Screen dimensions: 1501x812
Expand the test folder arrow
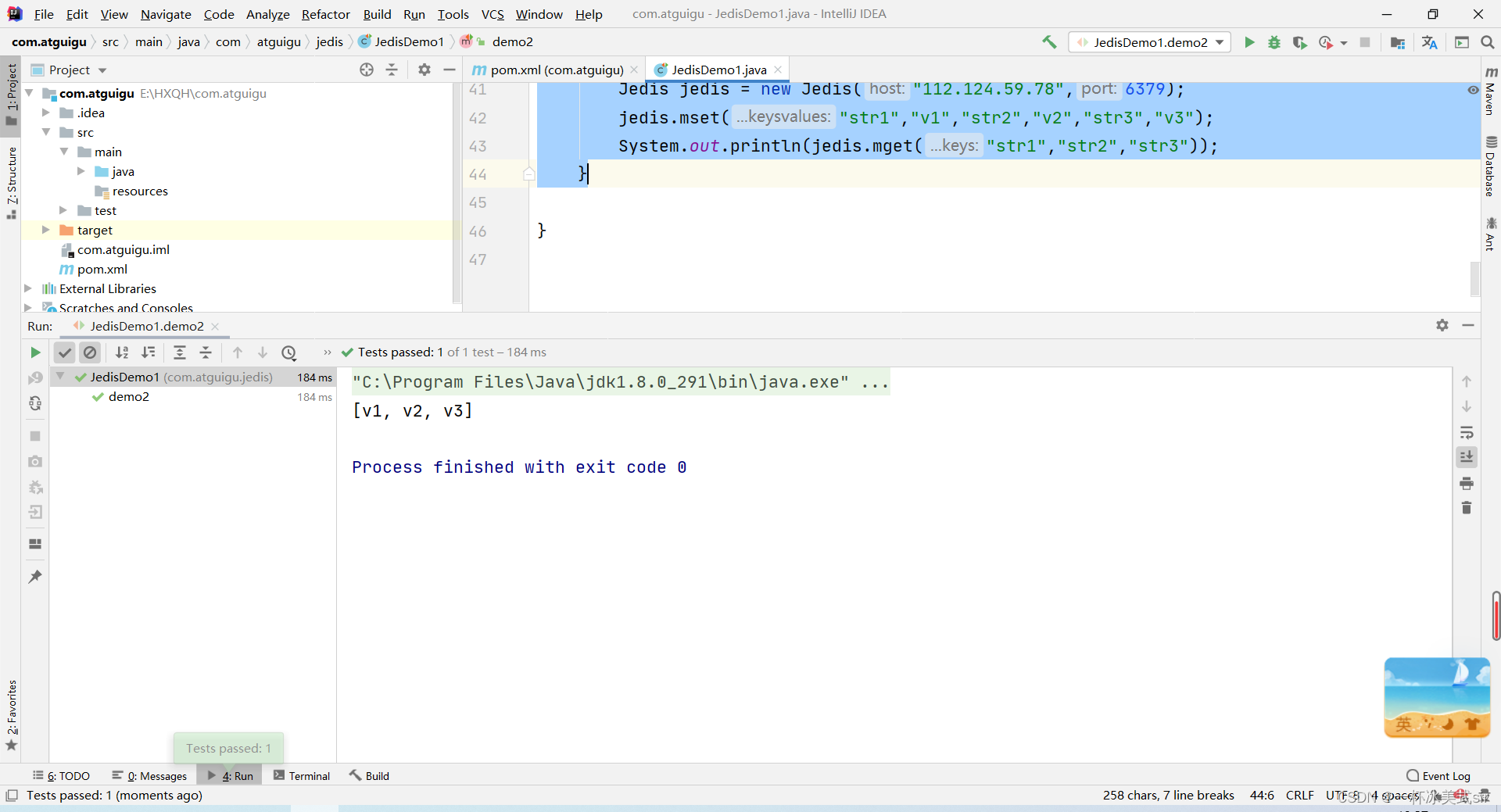tap(64, 210)
